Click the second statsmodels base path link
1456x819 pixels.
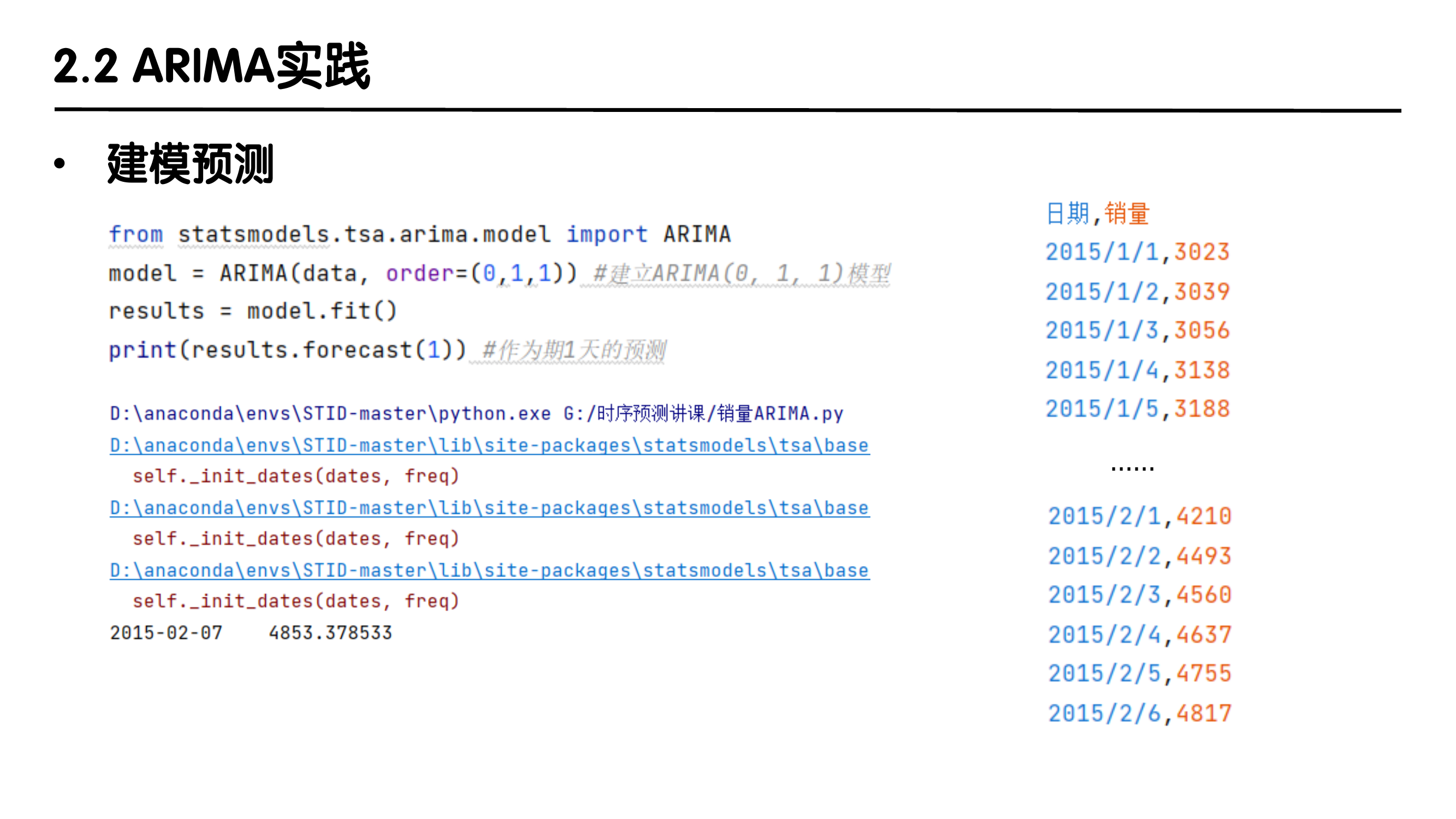click(490, 508)
